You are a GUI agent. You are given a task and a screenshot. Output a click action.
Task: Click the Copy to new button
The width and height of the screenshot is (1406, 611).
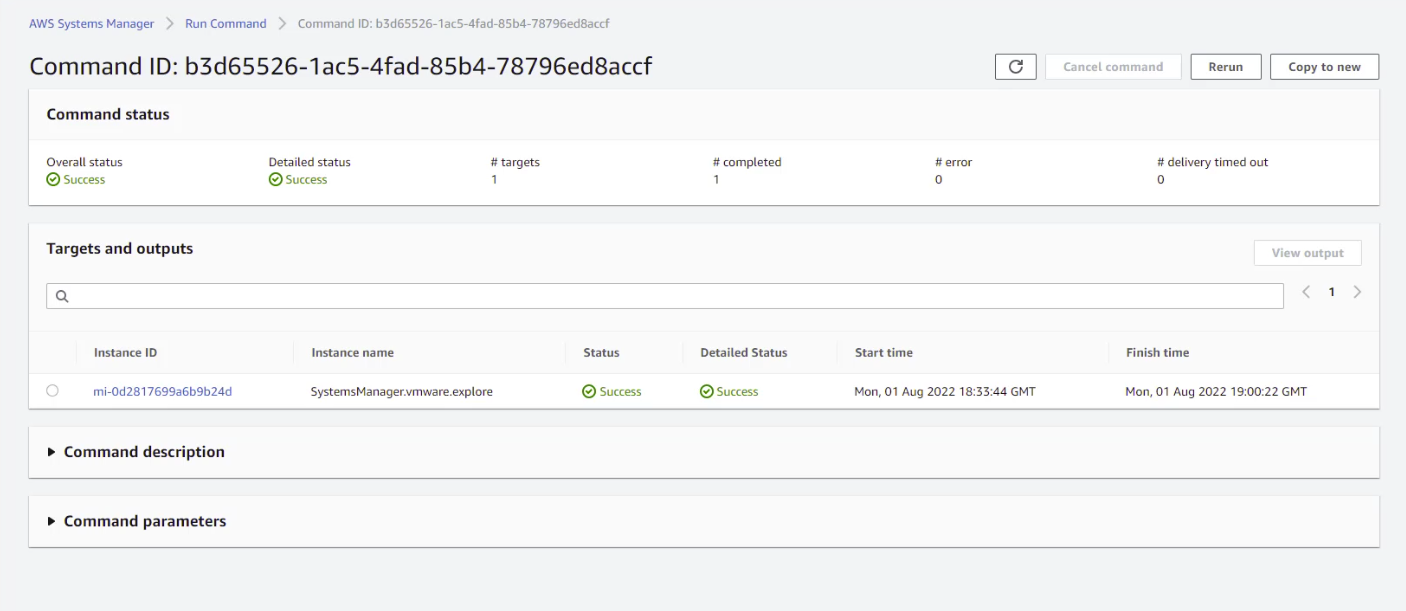(1324, 66)
